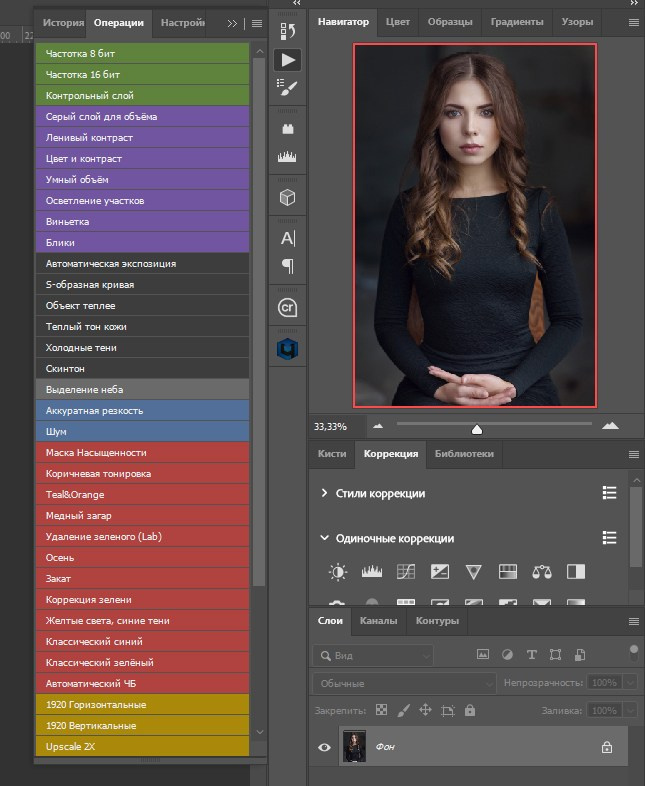Toggle pixel layer filter
The height and width of the screenshot is (786, 645).
pyautogui.click(x=483, y=654)
